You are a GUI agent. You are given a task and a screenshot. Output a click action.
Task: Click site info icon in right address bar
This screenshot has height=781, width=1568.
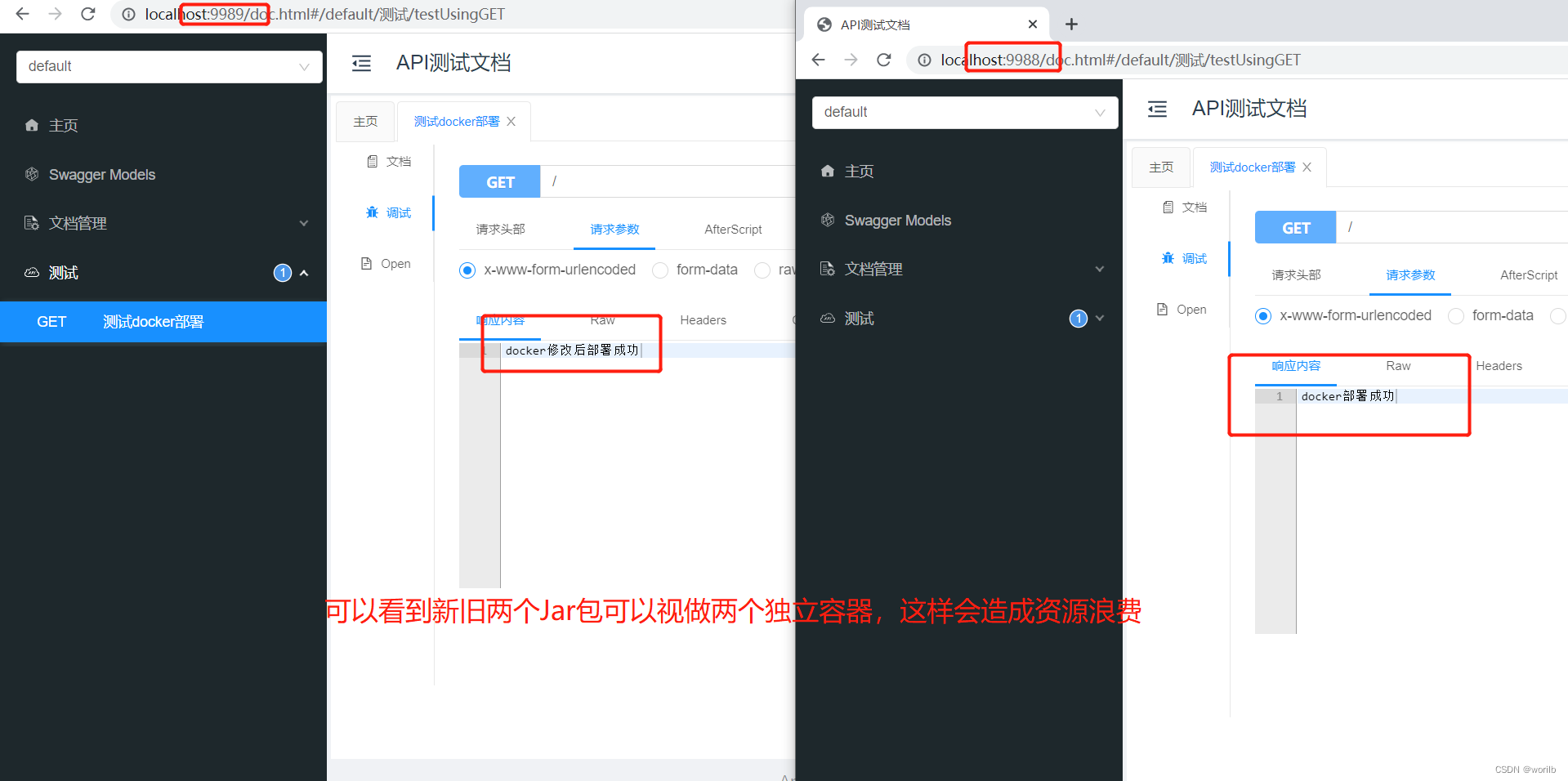924,60
